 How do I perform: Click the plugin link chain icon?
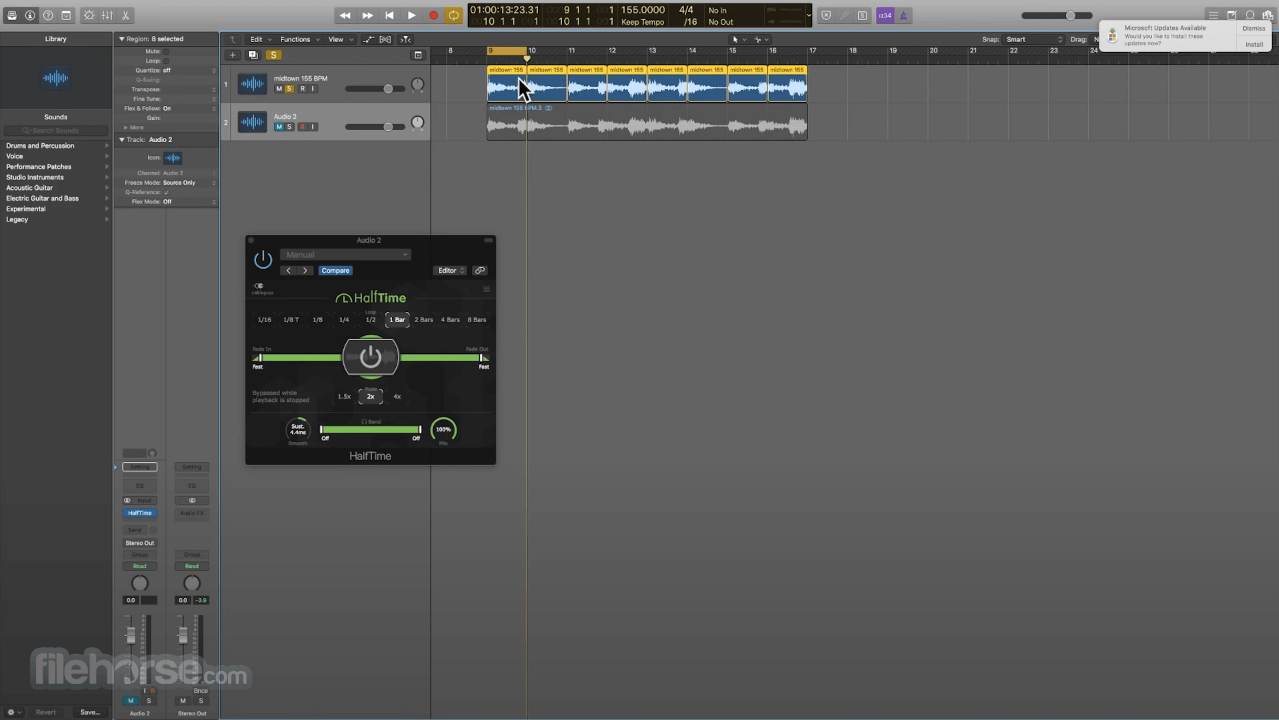pos(480,270)
